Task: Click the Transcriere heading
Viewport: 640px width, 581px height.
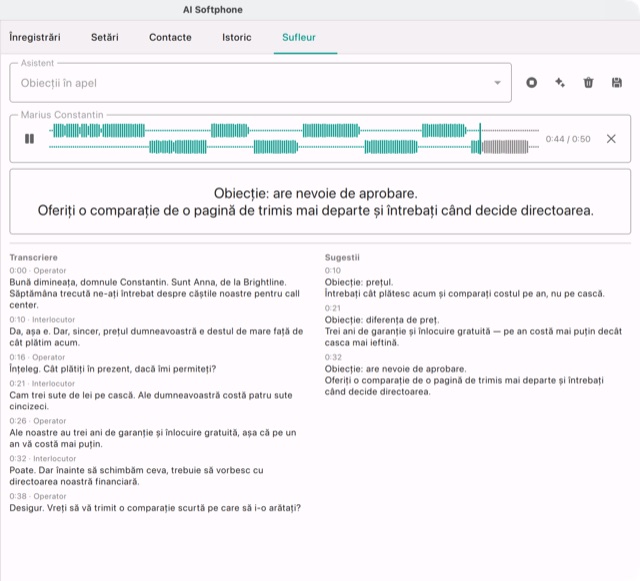Action: (x=33, y=258)
